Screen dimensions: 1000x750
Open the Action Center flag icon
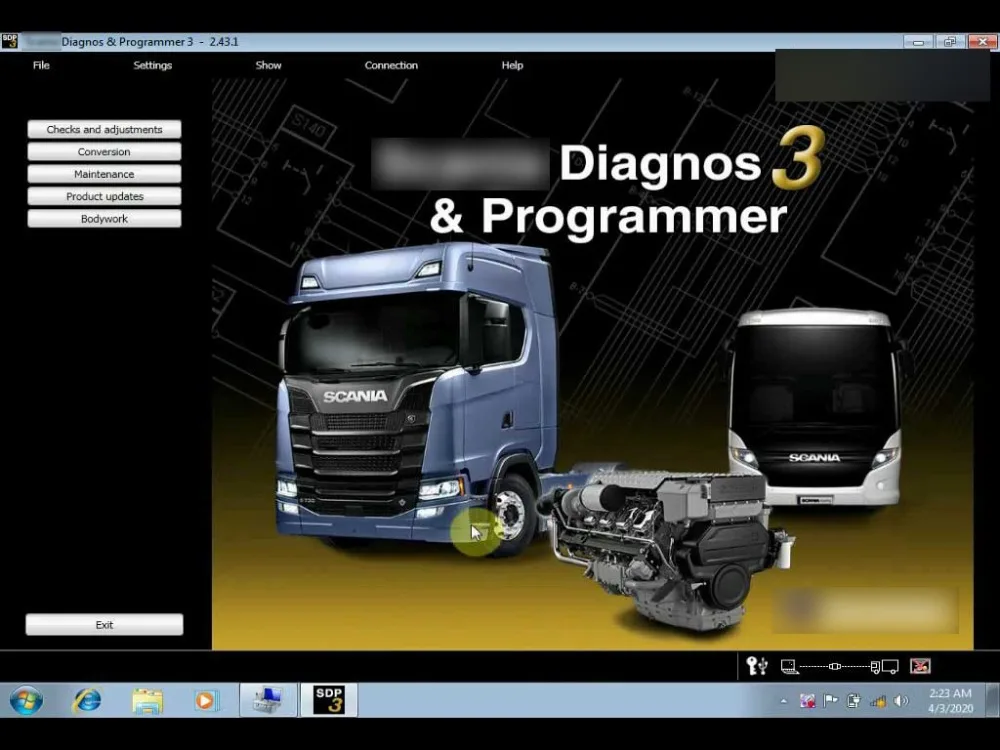pos(830,702)
